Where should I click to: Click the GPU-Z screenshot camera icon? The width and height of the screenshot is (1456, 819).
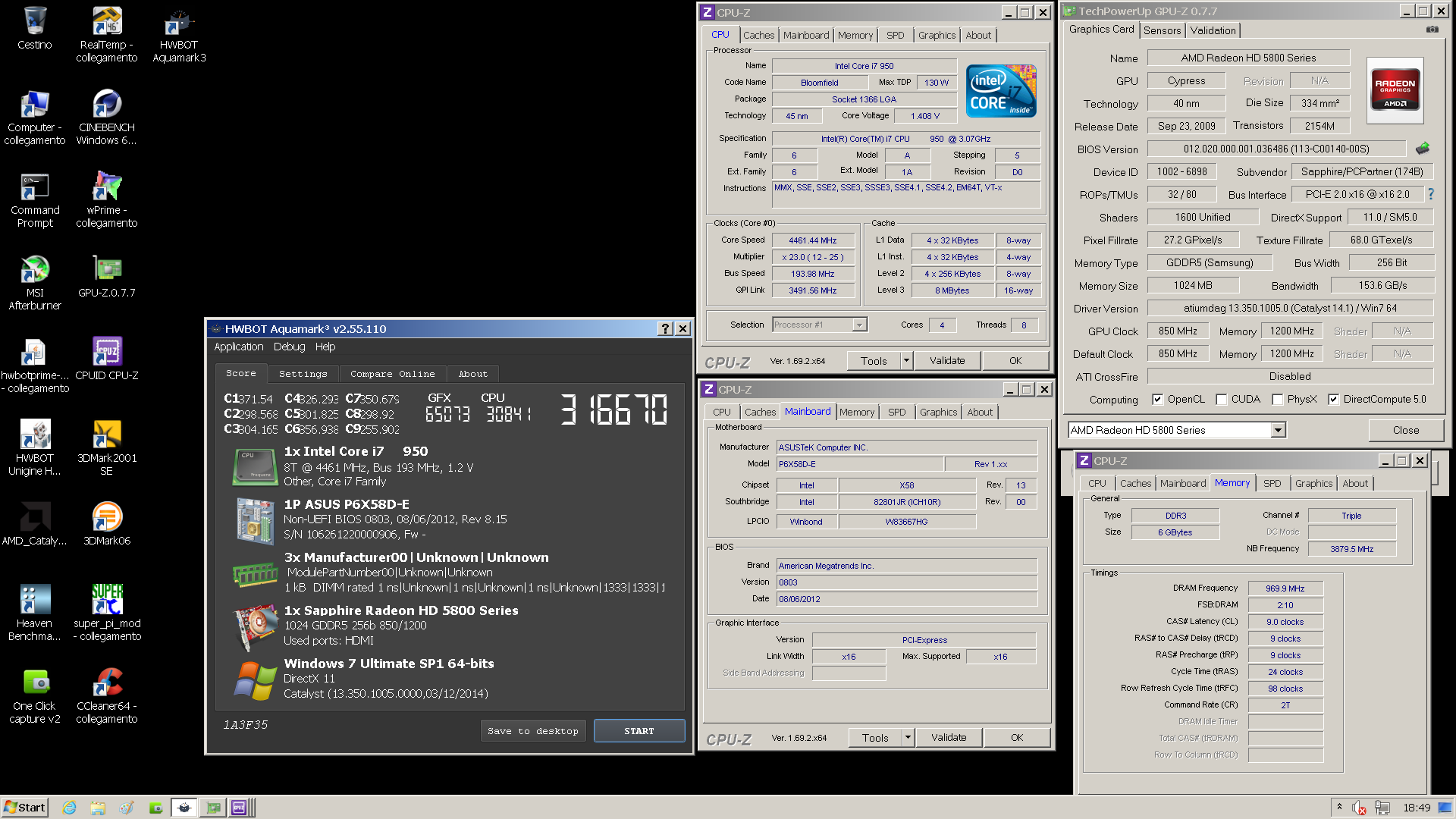point(1432,30)
